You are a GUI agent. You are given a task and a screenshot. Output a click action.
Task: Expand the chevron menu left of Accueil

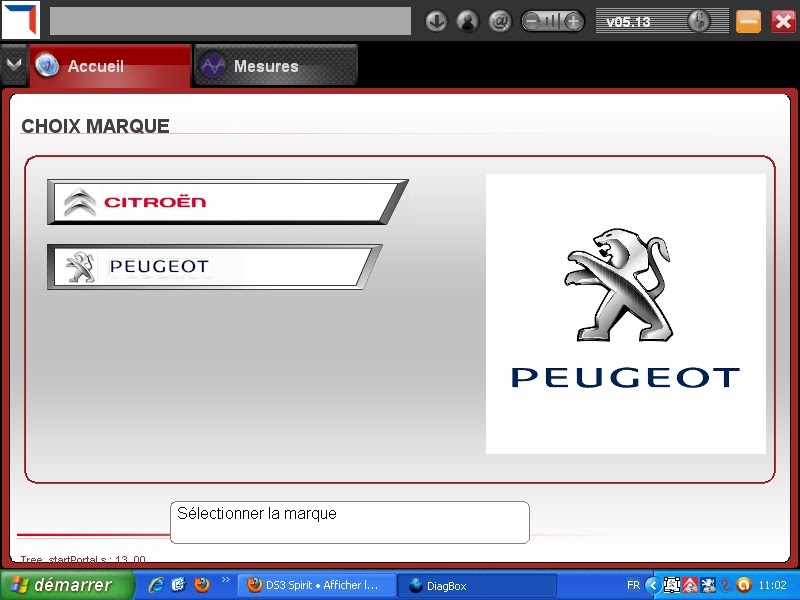click(x=13, y=64)
